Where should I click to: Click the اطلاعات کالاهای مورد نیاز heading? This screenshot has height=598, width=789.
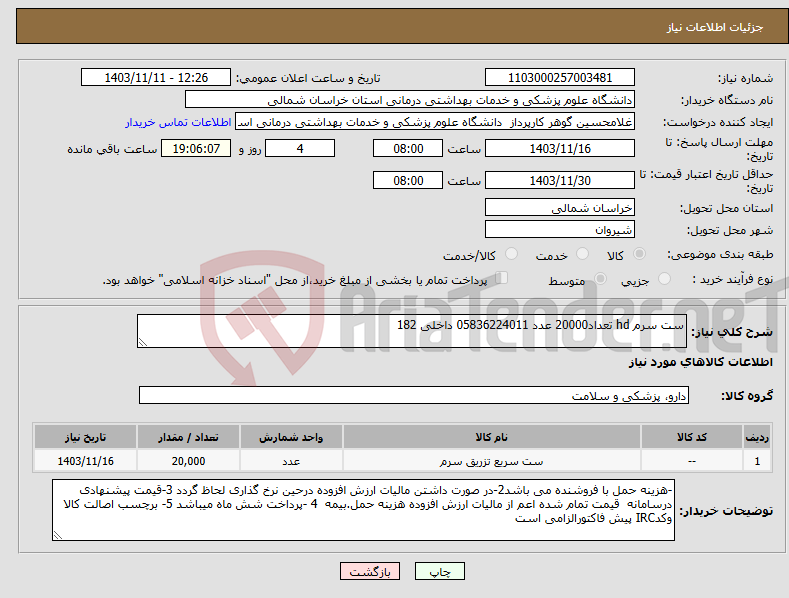[x=700, y=362]
